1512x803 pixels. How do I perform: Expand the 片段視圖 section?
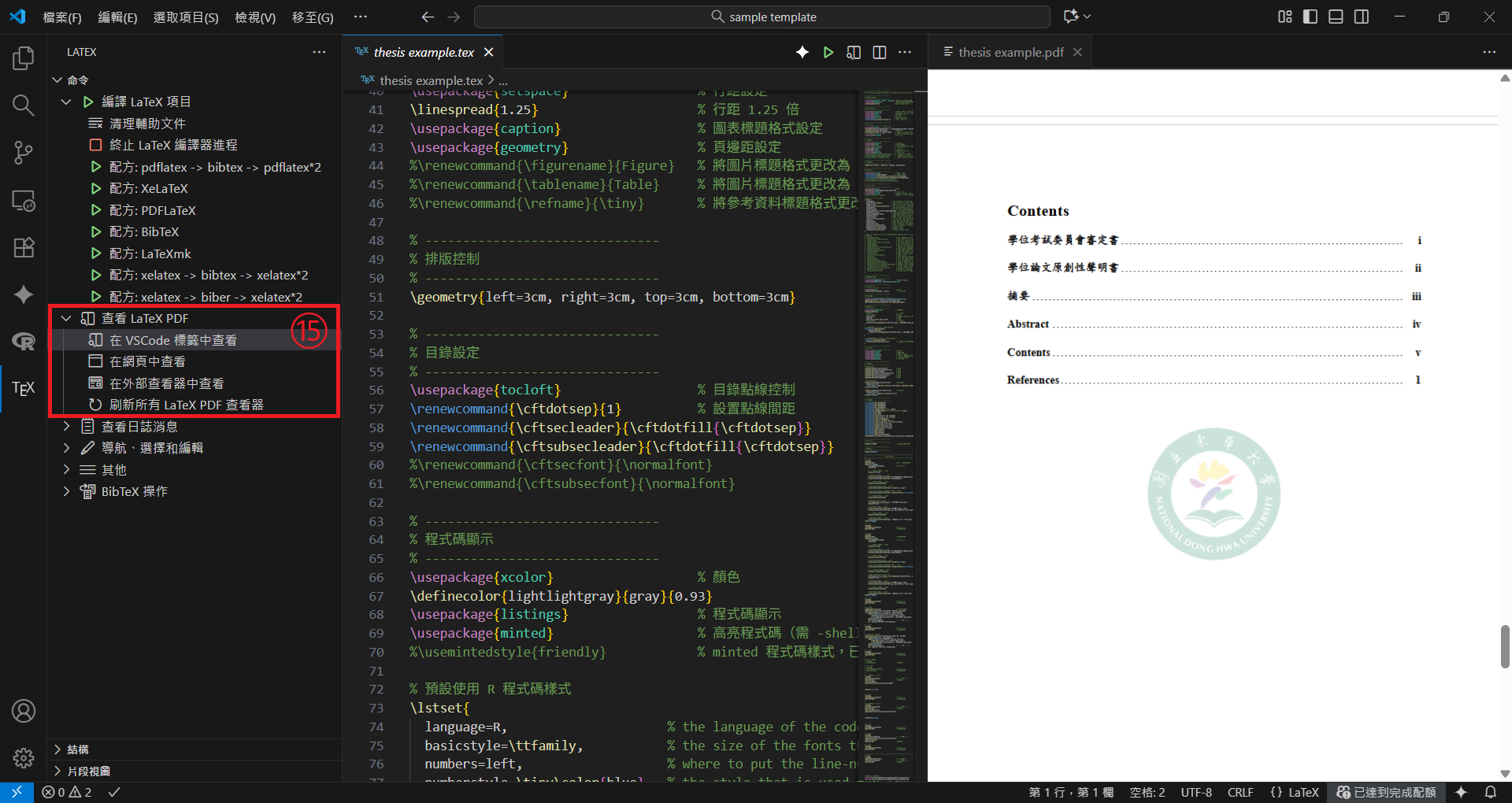(x=57, y=771)
